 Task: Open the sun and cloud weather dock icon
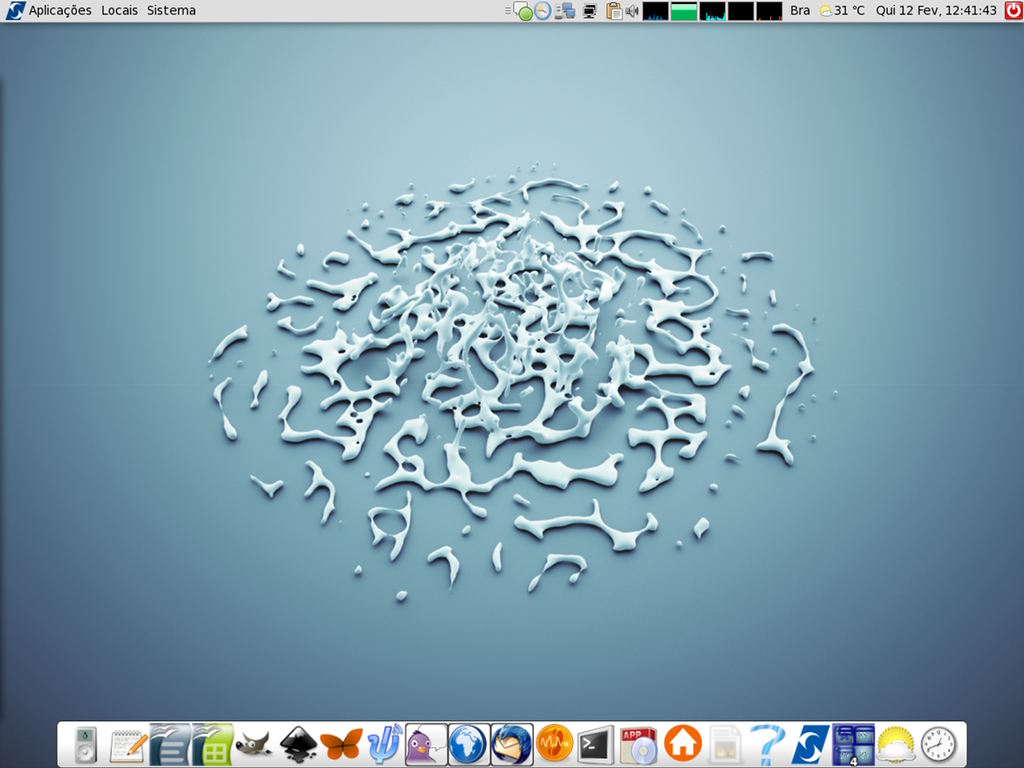point(896,744)
